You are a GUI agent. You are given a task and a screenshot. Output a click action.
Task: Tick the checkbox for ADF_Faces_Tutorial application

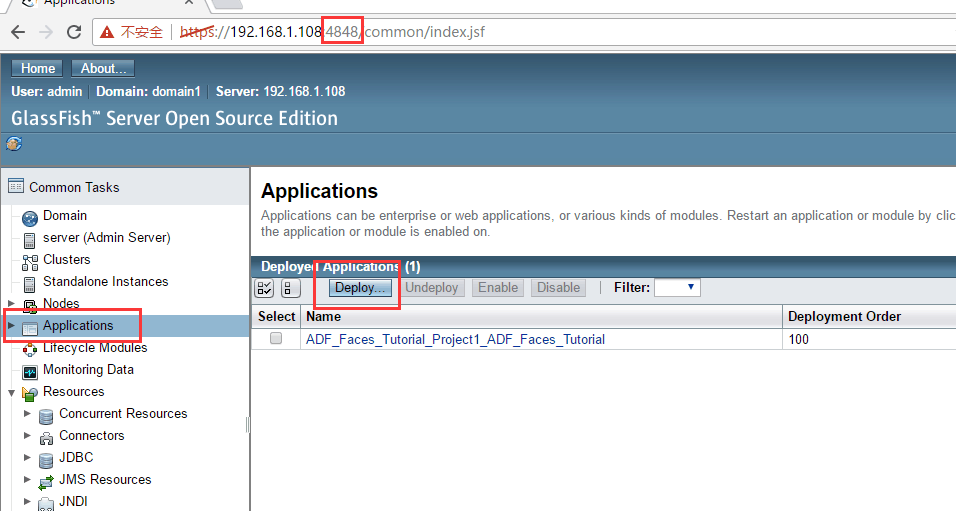pos(276,338)
